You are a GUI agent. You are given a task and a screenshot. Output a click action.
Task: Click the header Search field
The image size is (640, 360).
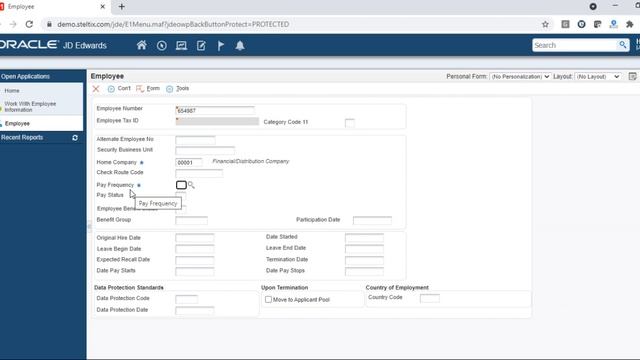[x=575, y=45]
